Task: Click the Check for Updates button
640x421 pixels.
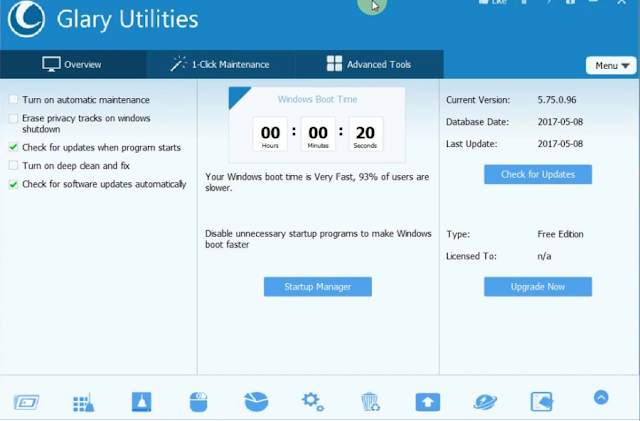Action: point(538,174)
